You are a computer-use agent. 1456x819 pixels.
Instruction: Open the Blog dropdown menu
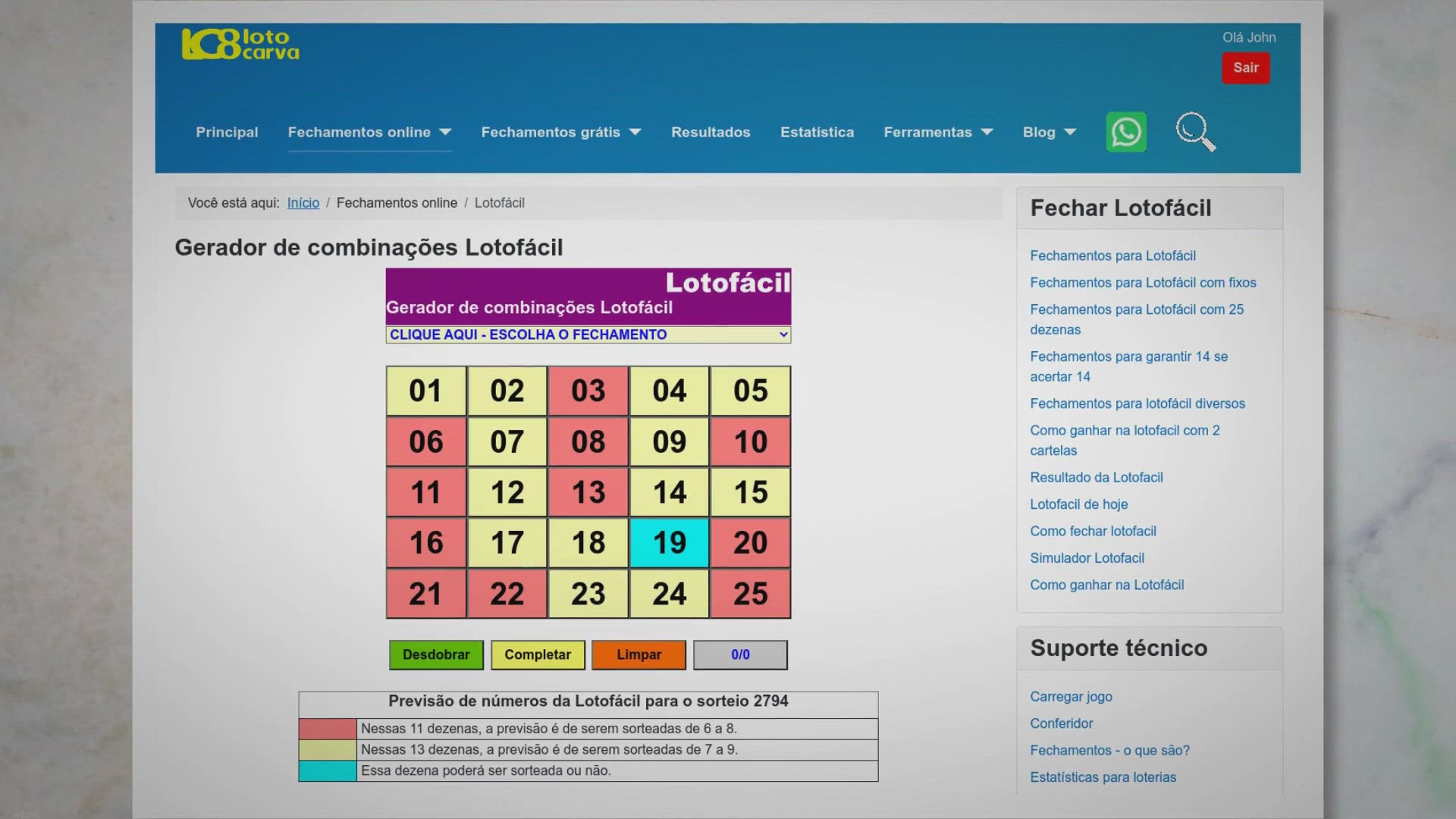1049,132
